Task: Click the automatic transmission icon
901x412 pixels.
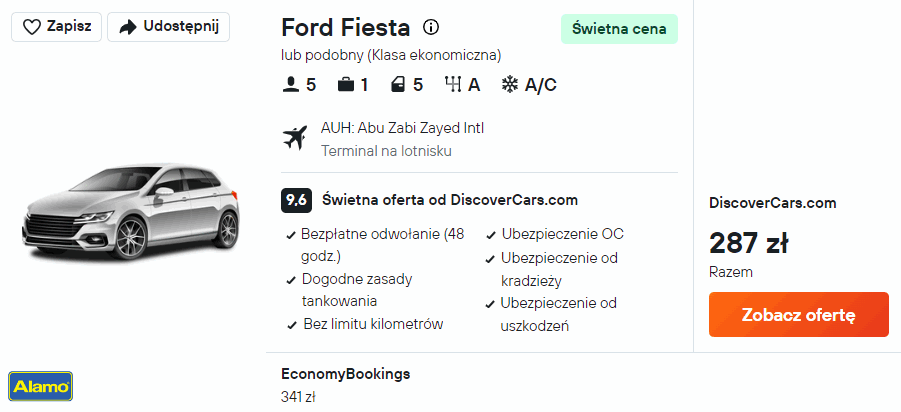Action: click(x=452, y=85)
